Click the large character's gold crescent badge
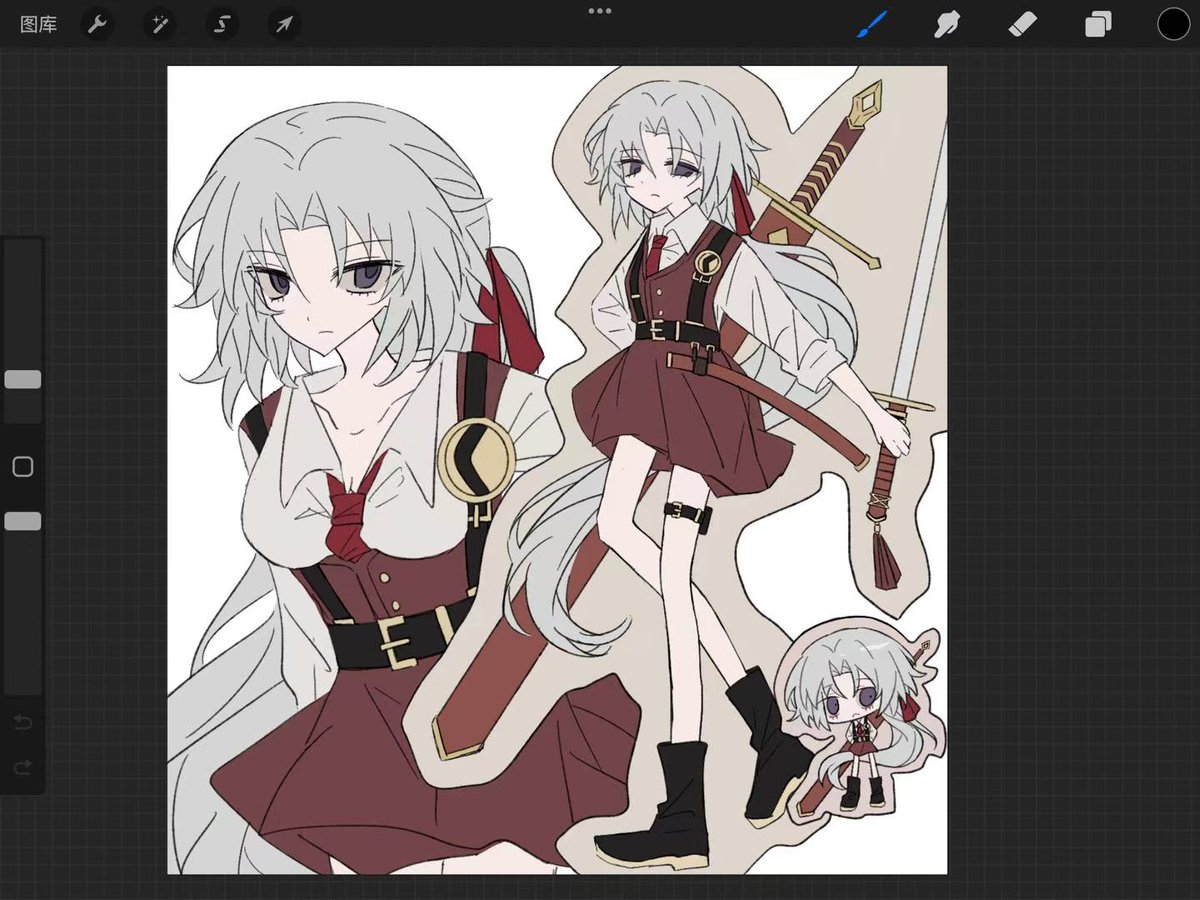This screenshot has height=900, width=1200. pyautogui.click(x=477, y=459)
